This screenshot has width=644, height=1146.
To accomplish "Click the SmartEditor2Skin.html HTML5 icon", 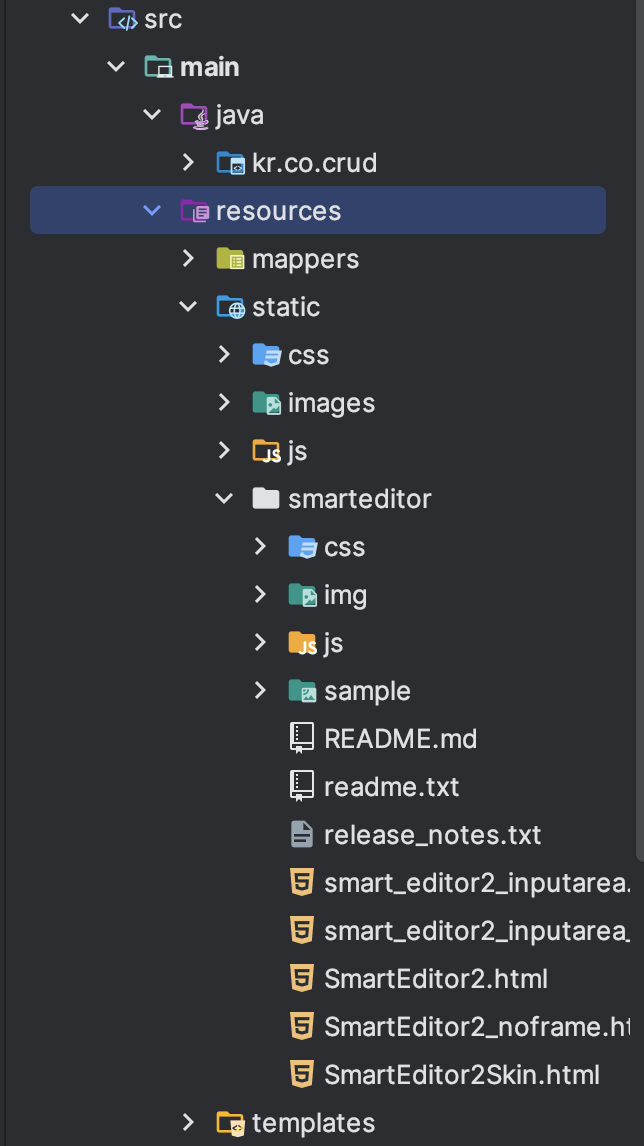I will tap(302, 1074).
